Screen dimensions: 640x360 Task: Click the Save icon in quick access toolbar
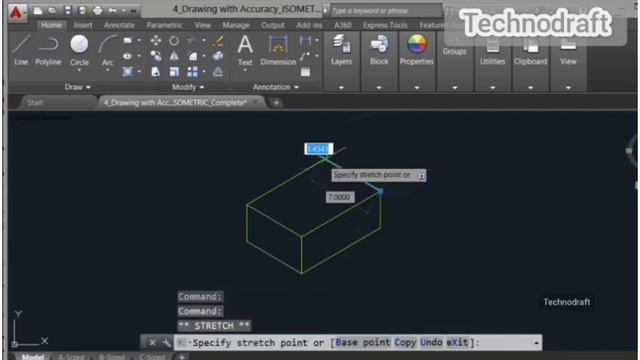68,11
